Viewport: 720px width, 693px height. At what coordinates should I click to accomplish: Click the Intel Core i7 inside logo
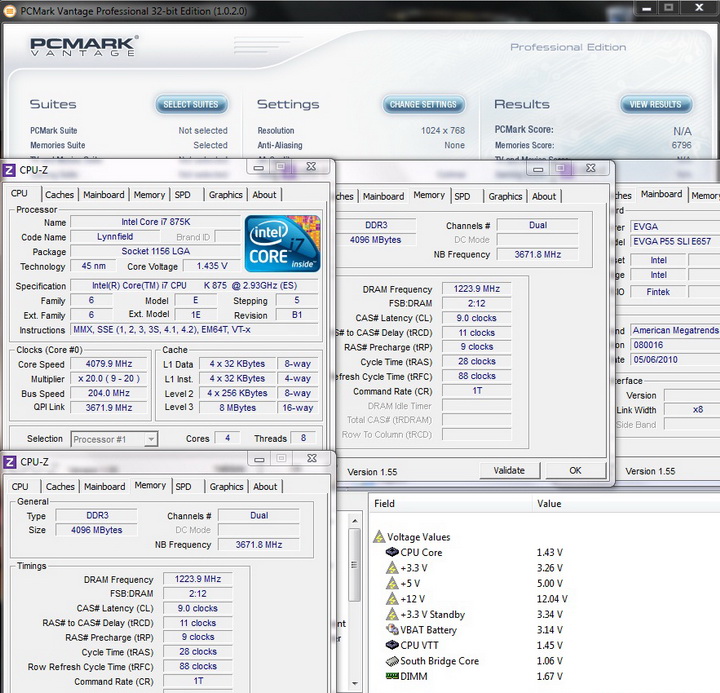point(282,244)
